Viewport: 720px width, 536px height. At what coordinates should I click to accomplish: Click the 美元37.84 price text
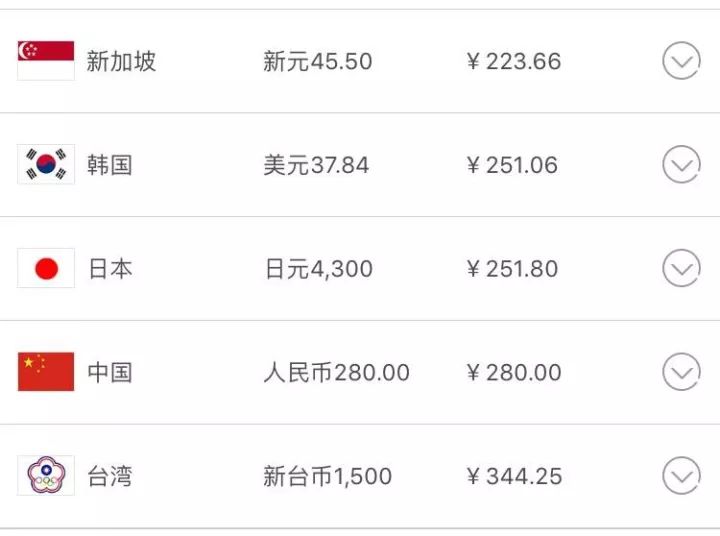[x=316, y=165]
